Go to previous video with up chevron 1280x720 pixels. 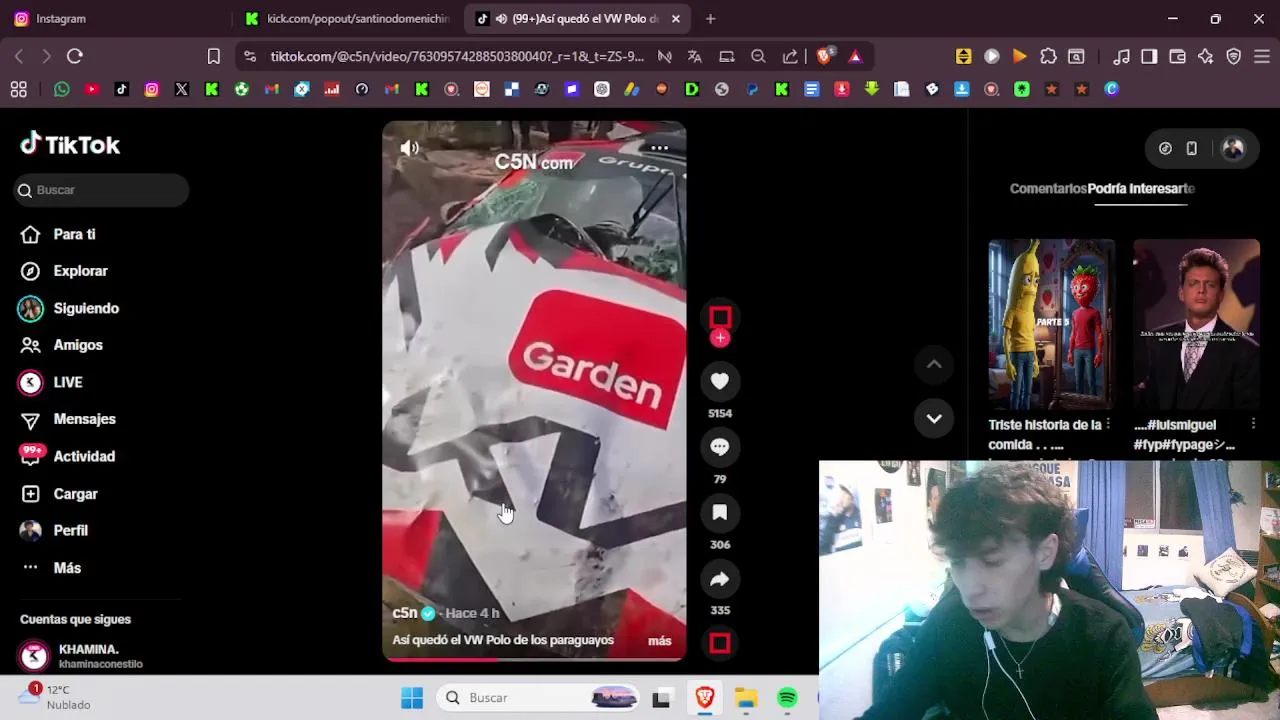[x=934, y=365]
